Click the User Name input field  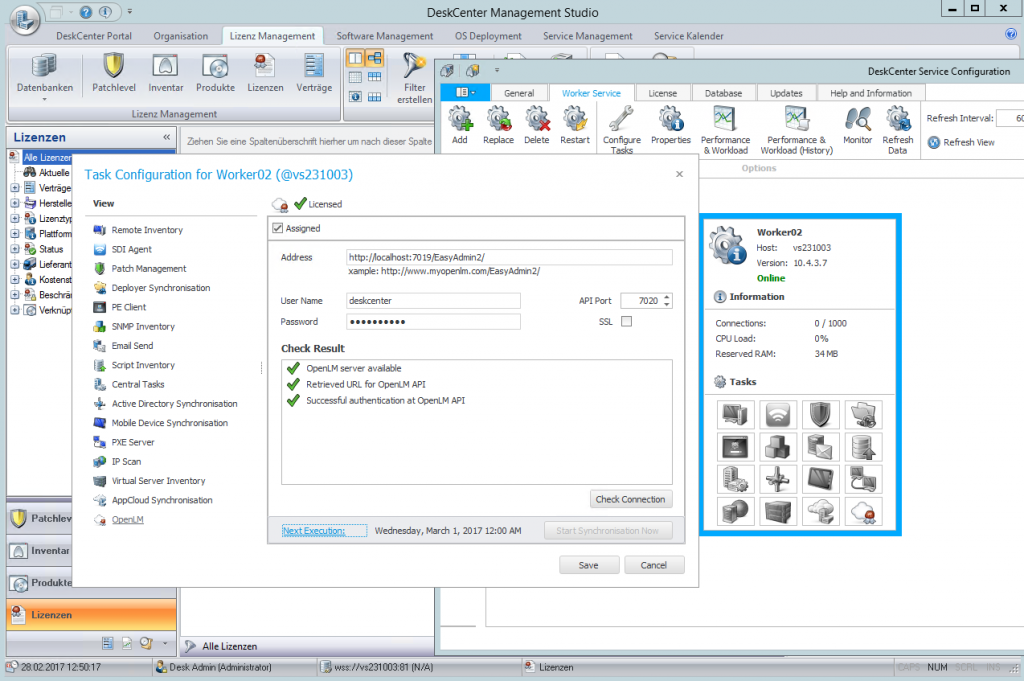433,300
